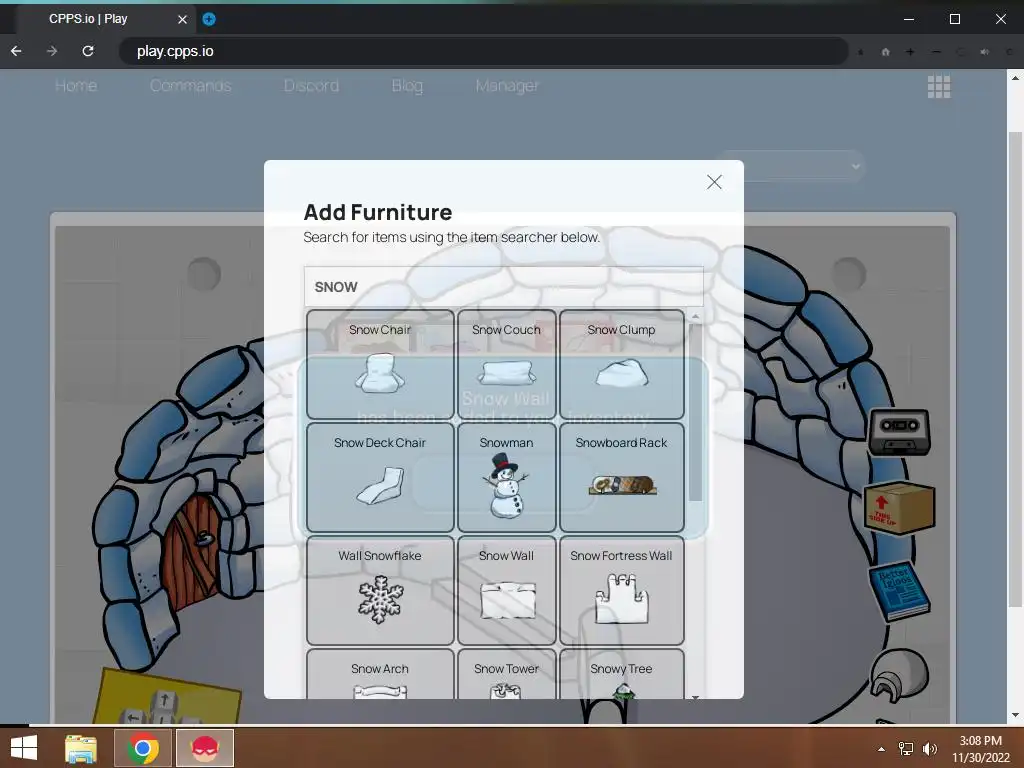This screenshot has width=1024, height=768.
Task: Reload the play.cpps.io page
Action: pos(88,51)
